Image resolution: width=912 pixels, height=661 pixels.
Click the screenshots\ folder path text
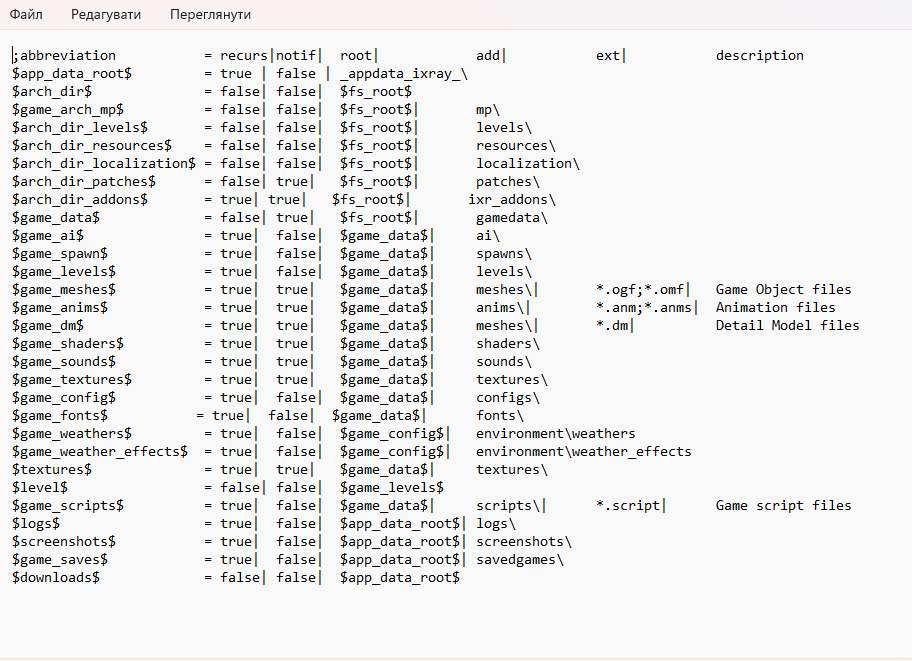[x=523, y=542]
